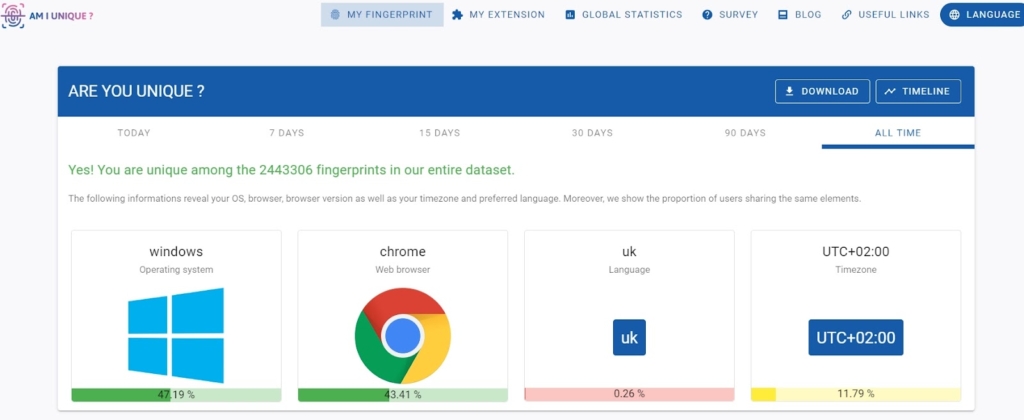Open My Fingerprint page
The height and width of the screenshot is (420, 1024).
[x=382, y=15]
